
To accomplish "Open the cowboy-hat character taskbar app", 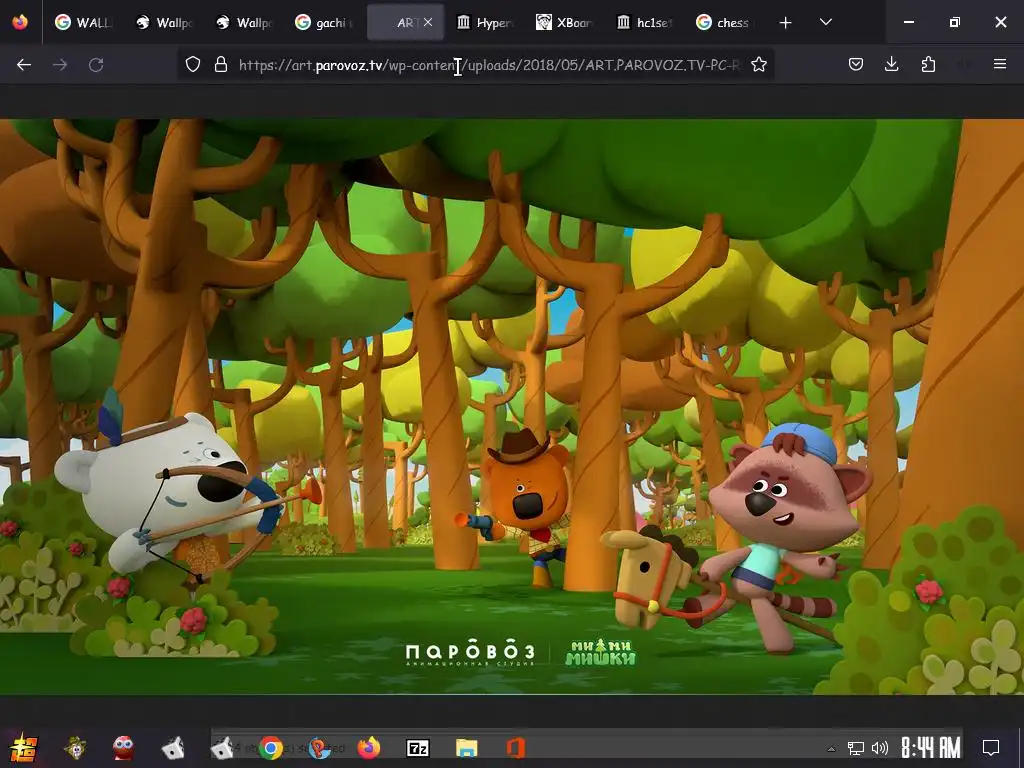I will tap(76, 748).
